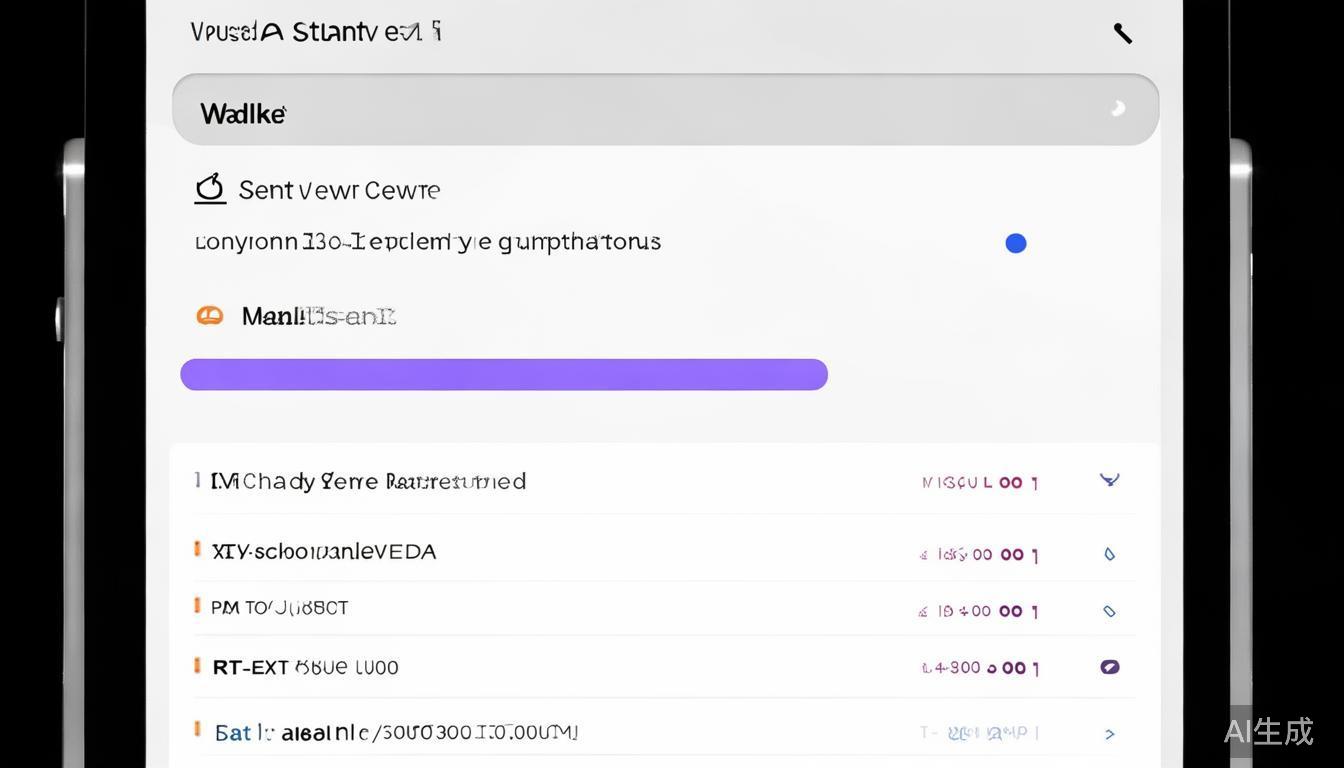
Task: Click the icon beside Sent Vewr Cewre
Action: 210,189
